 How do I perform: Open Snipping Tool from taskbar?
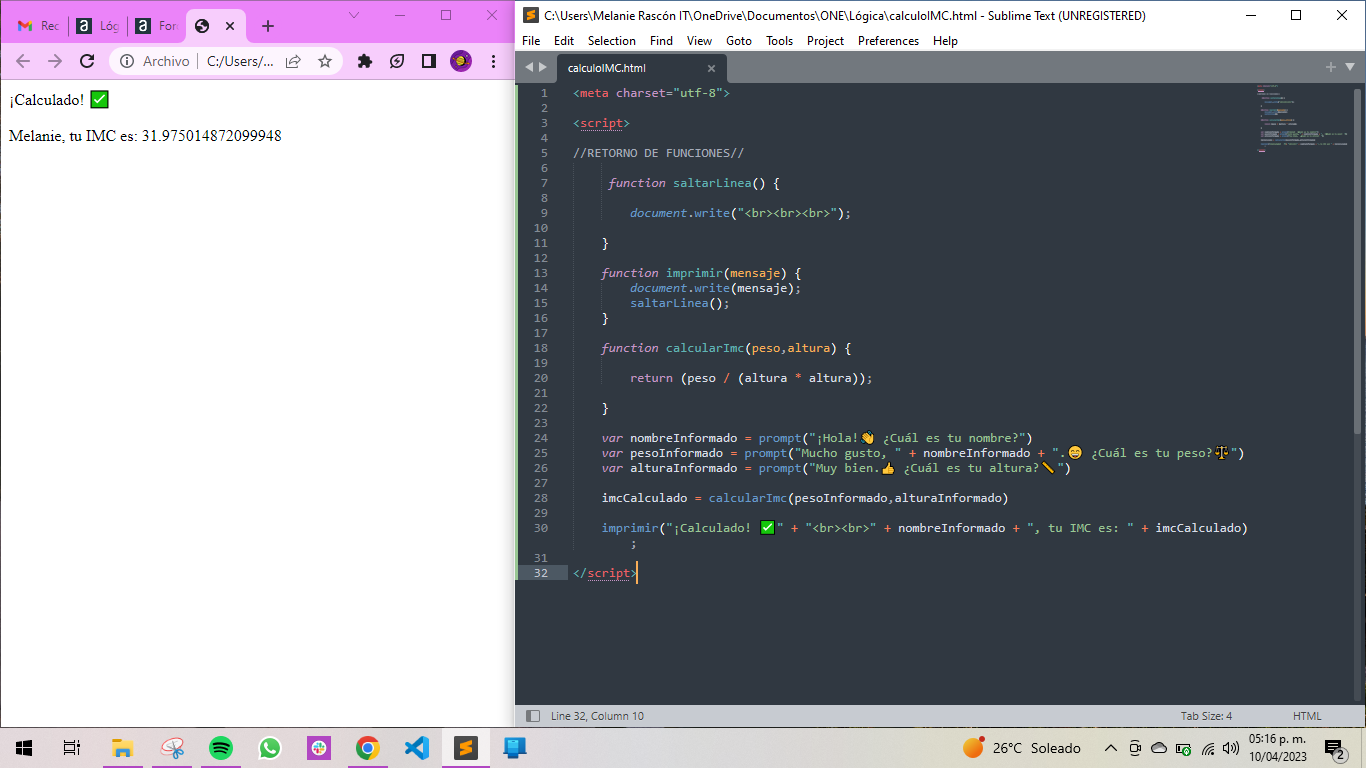(x=172, y=748)
